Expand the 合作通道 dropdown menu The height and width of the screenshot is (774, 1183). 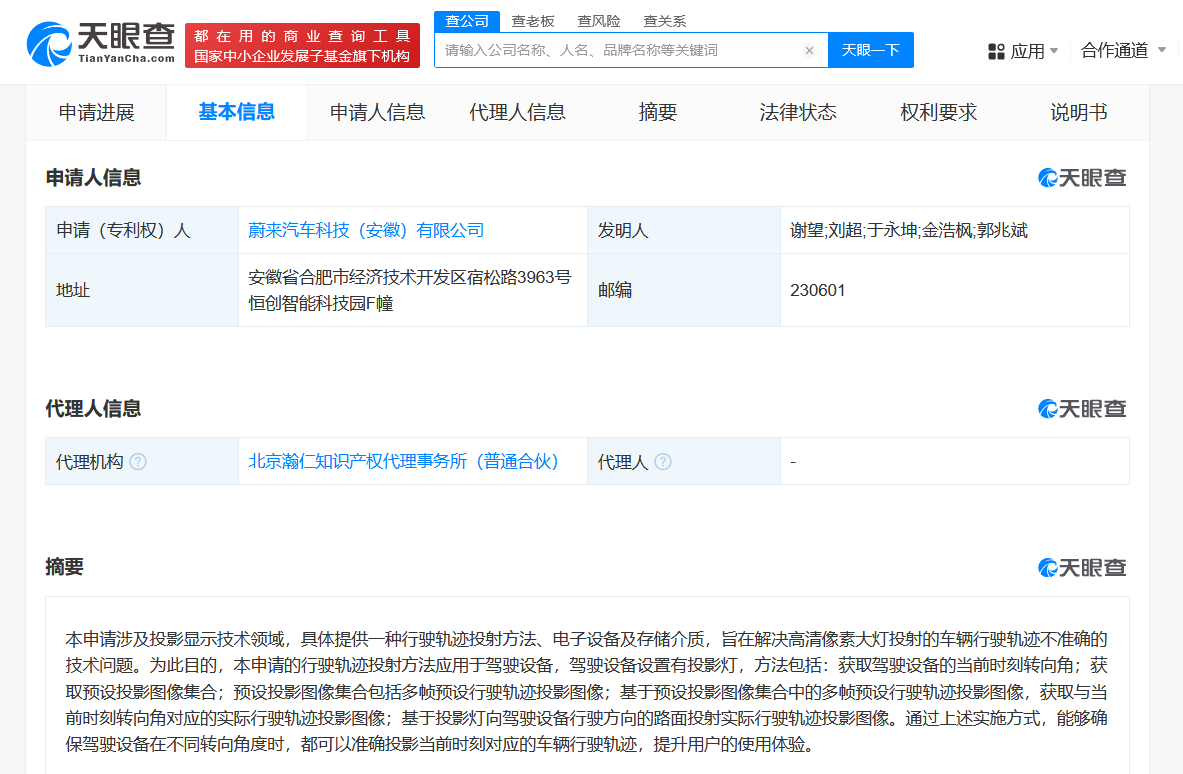pos(1123,50)
